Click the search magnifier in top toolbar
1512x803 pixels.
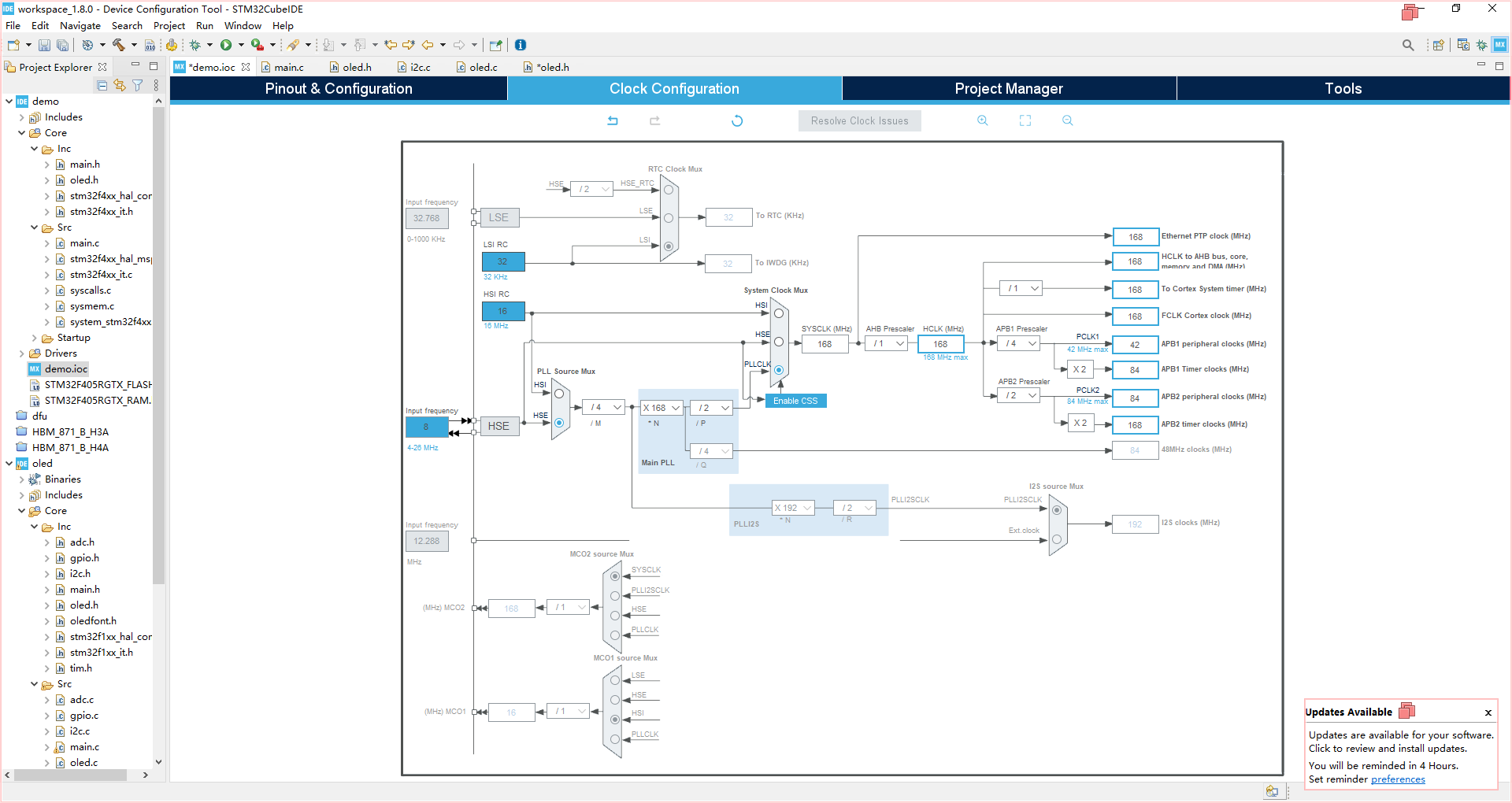[x=1408, y=45]
